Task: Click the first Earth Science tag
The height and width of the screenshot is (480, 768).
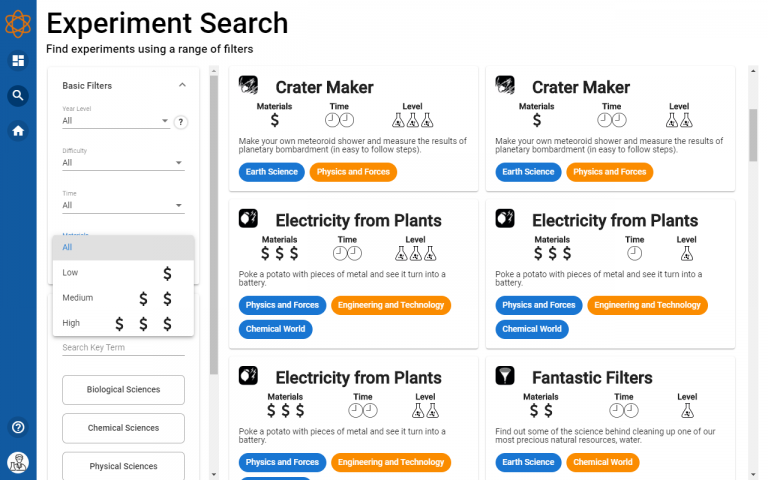Action: tap(270, 172)
